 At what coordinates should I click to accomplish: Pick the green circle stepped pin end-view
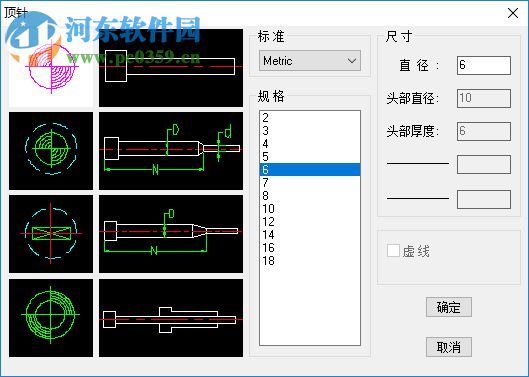click(51, 151)
